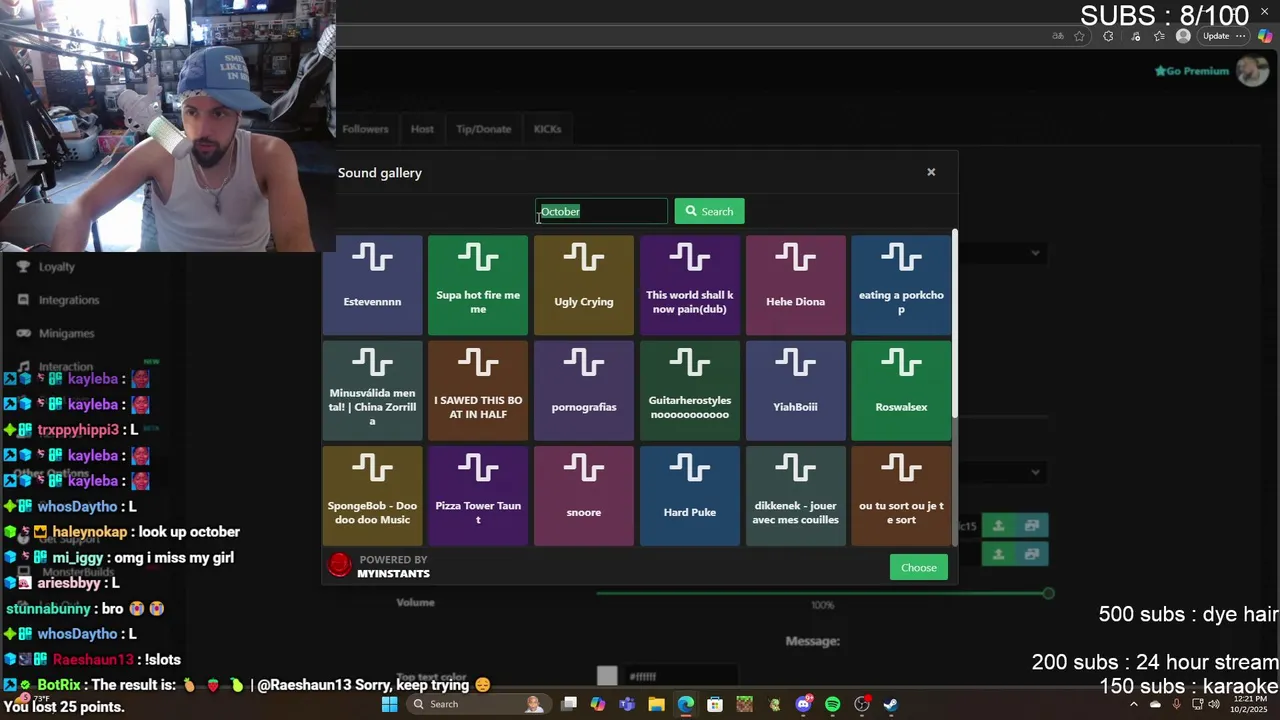Viewport: 1280px width, 720px height.
Task: Open browser Favorites list icon
Action: 1159,36
